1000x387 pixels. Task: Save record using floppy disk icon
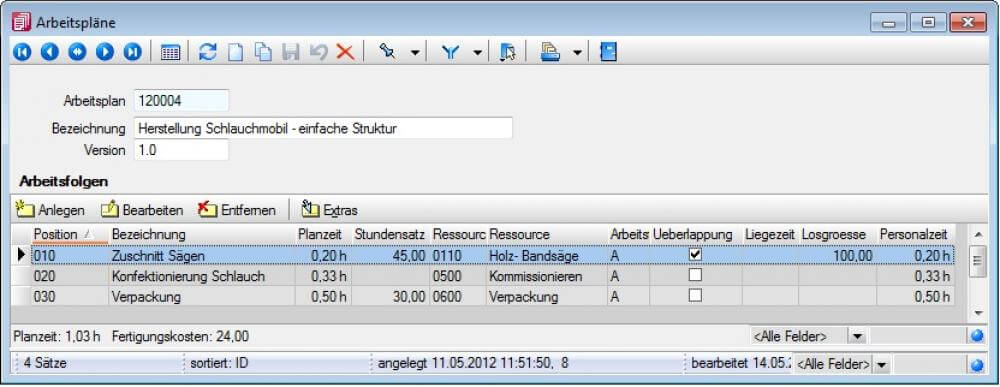(291, 52)
